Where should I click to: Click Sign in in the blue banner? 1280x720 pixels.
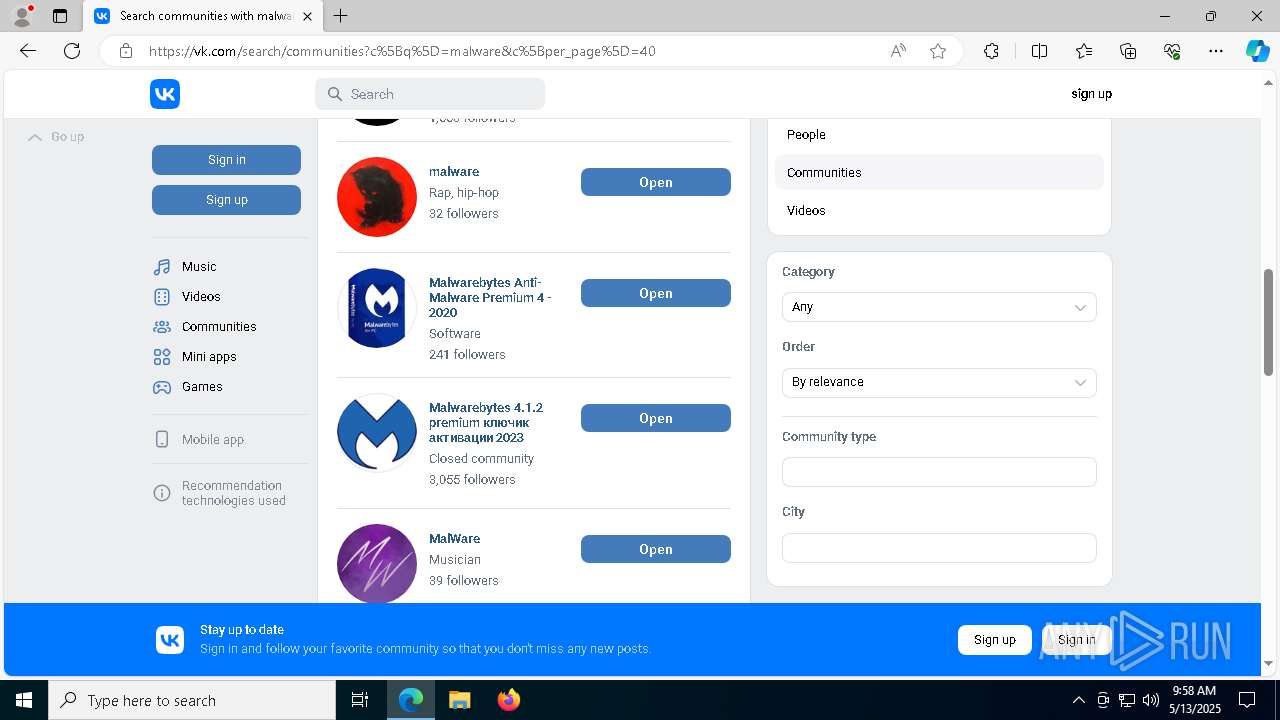point(1076,640)
